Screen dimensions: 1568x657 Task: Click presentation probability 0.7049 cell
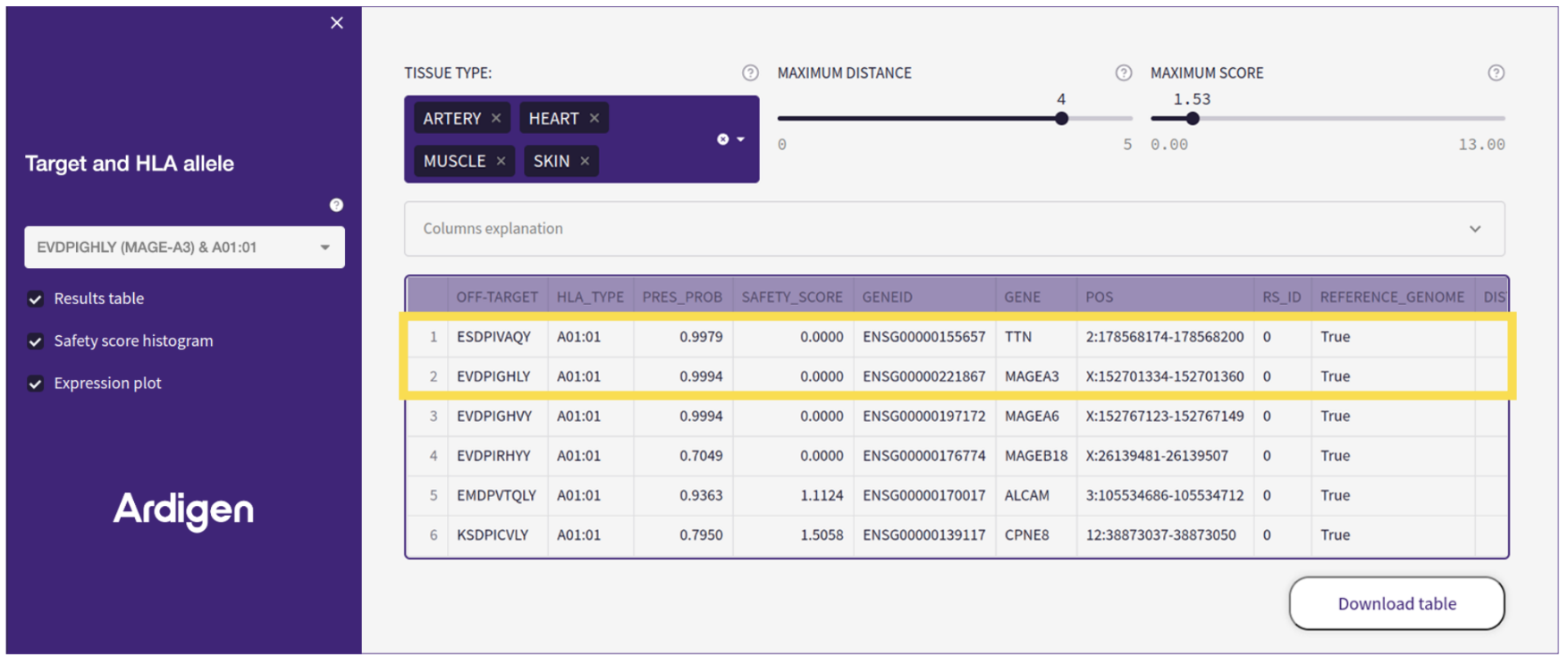click(x=682, y=456)
